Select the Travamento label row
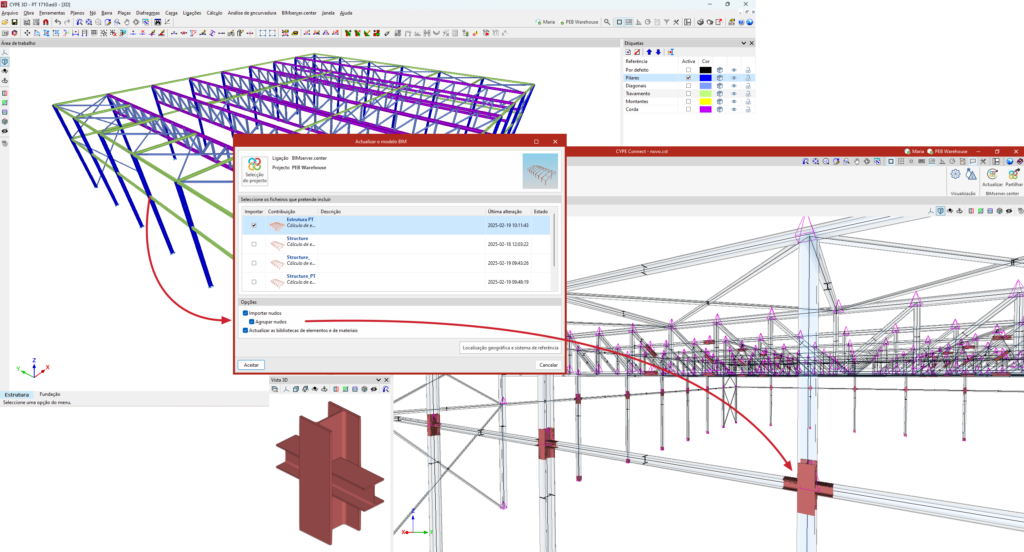This screenshot has width=1024, height=552. click(688, 93)
